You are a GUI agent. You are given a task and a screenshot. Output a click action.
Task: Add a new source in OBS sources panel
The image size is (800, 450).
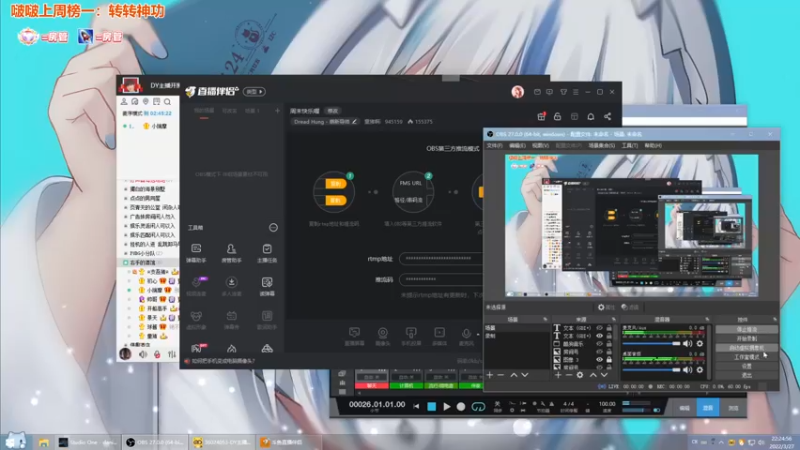coord(558,375)
